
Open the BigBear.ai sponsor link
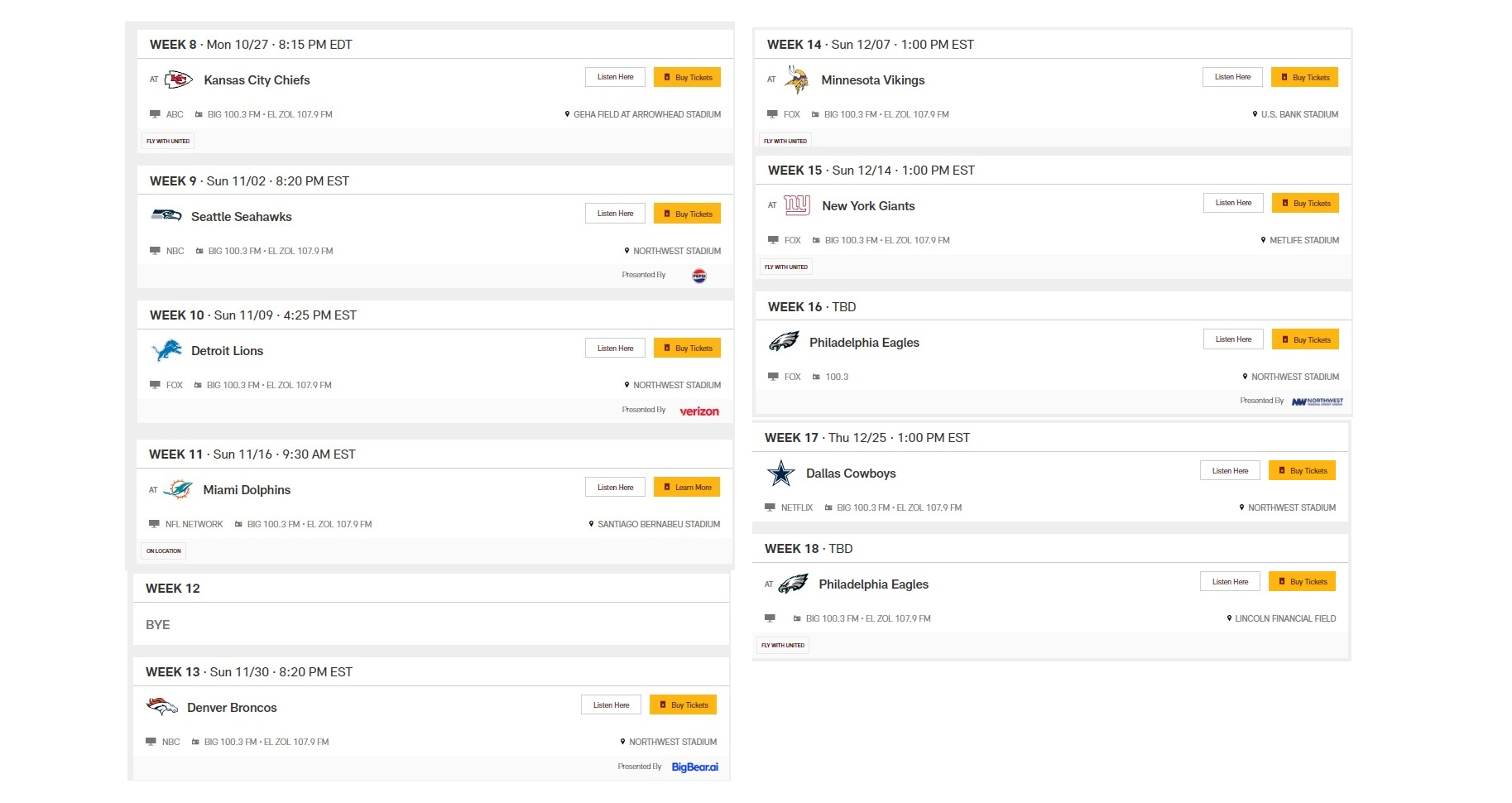694,767
